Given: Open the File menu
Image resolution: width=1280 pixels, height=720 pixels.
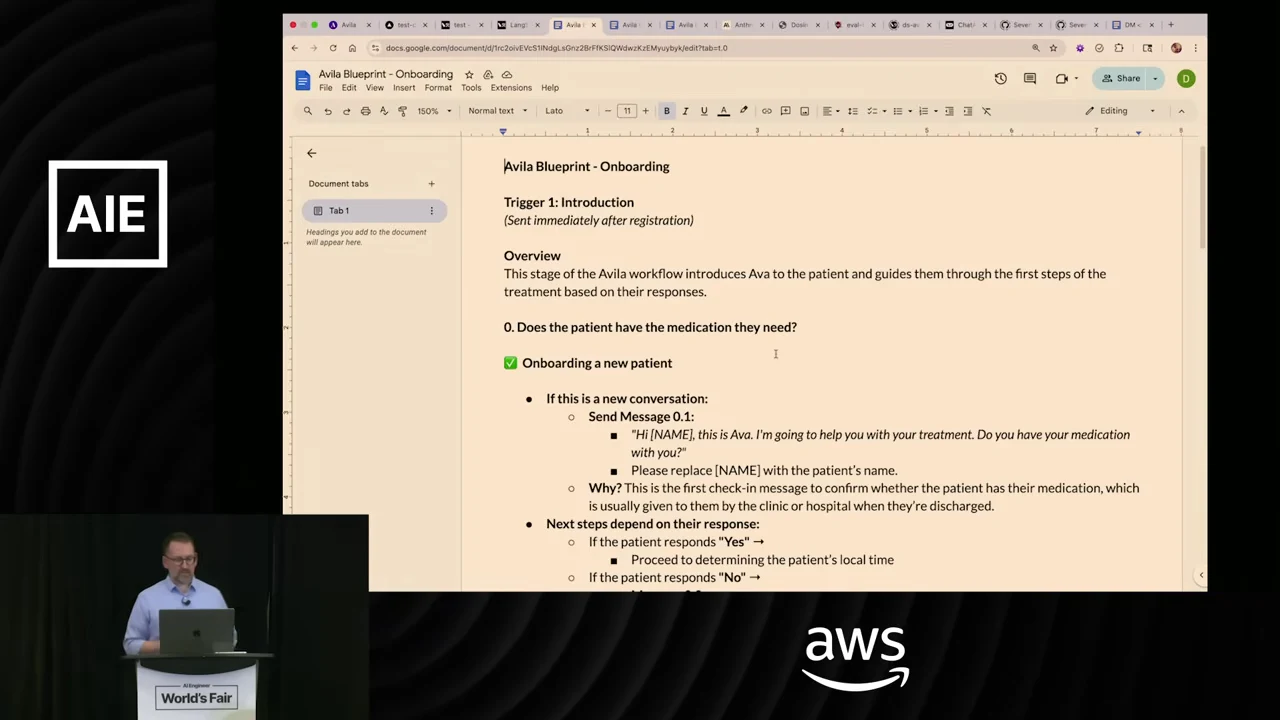Looking at the screenshot, I should [x=326, y=88].
